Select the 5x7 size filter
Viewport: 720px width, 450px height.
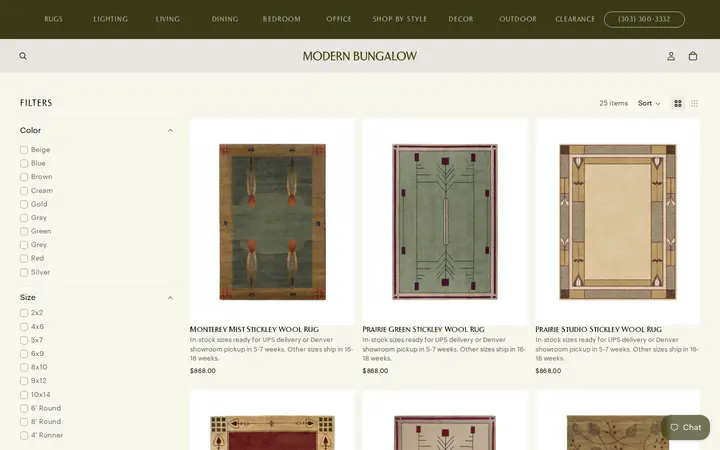(24, 340)
